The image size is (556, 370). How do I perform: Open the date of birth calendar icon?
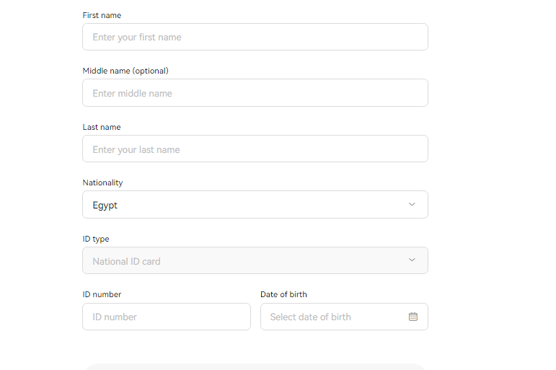click(x=413, y=316)
